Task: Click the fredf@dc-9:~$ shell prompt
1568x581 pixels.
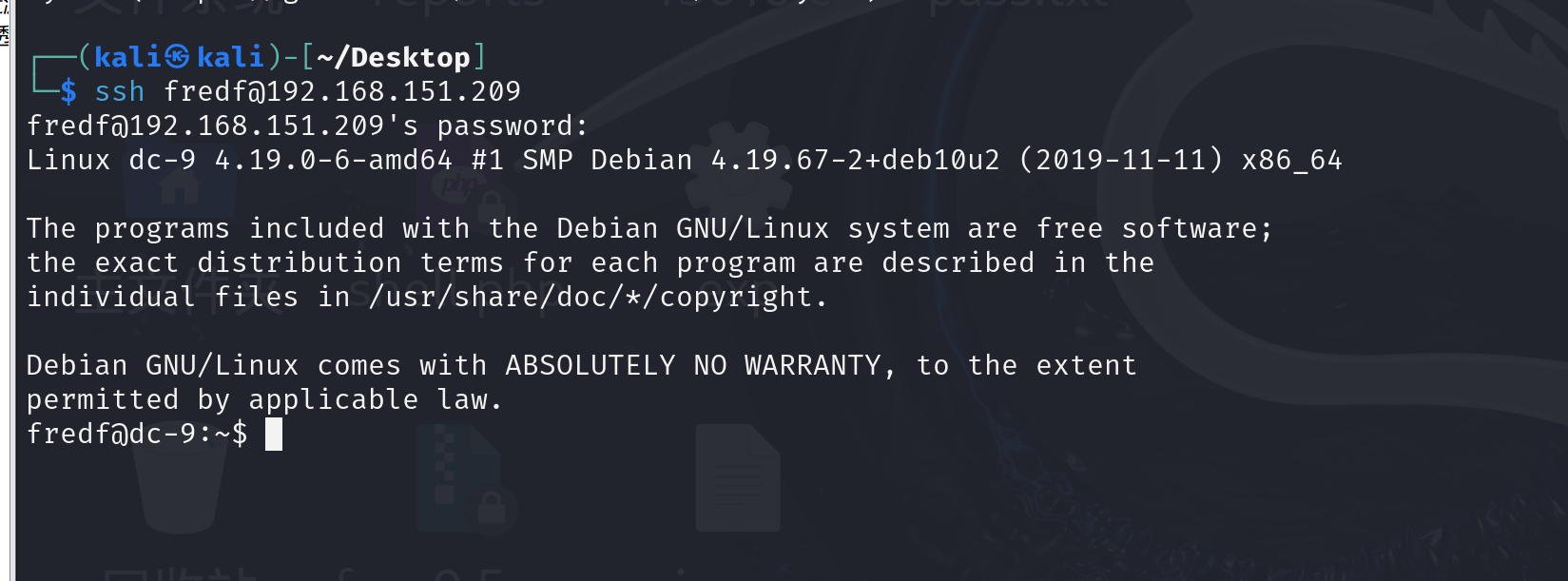Action: tap(137, 434)
